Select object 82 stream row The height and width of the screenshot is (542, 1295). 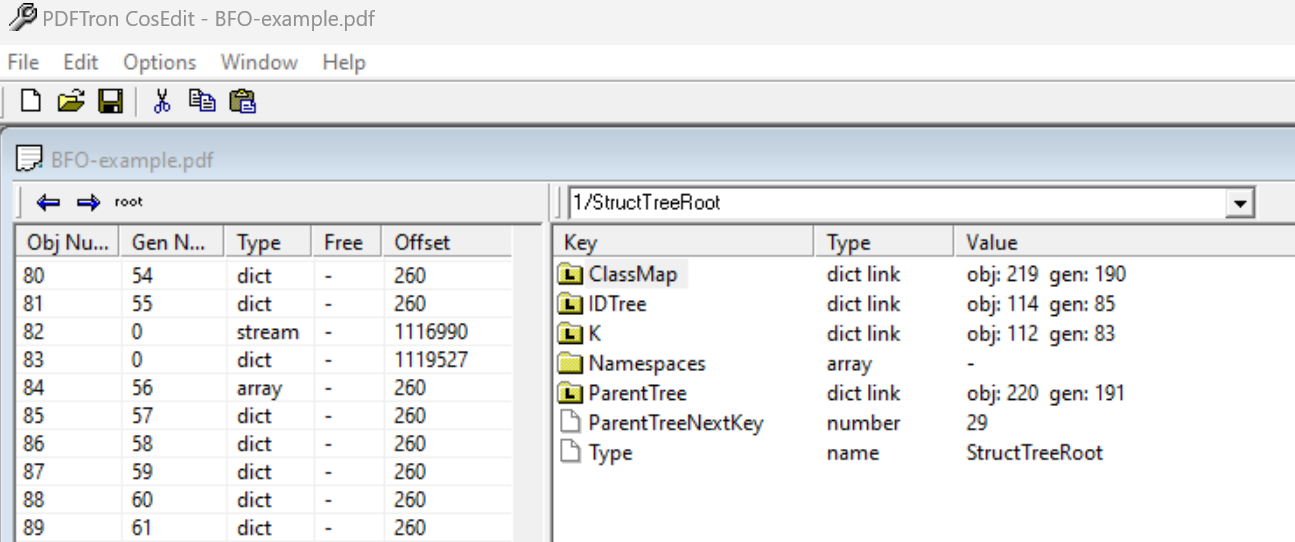pos(265,332)
